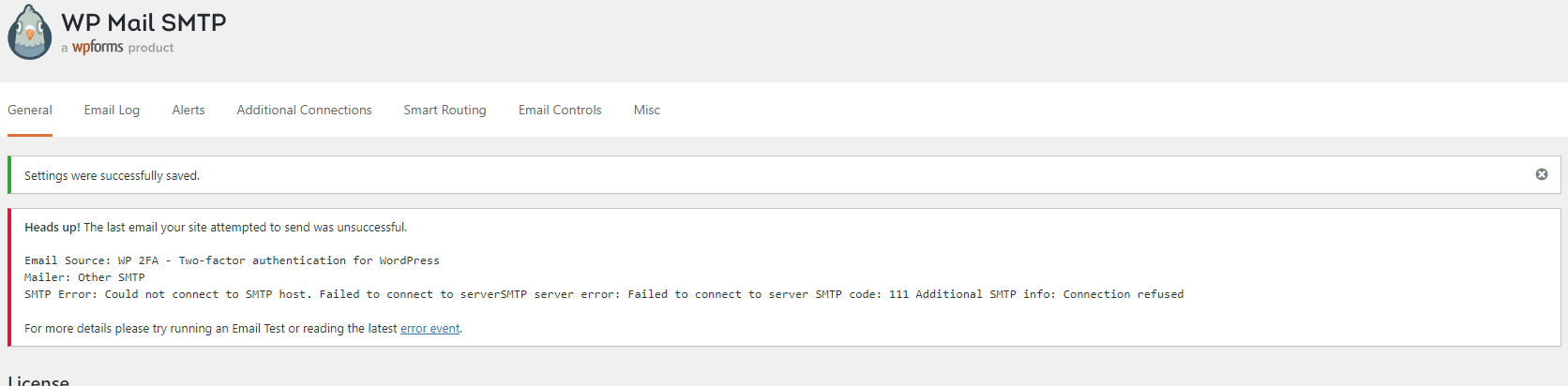This screenshot has width=1568, height=386.
Task: Open the Additional Connections tab
Action: point(304,110)
